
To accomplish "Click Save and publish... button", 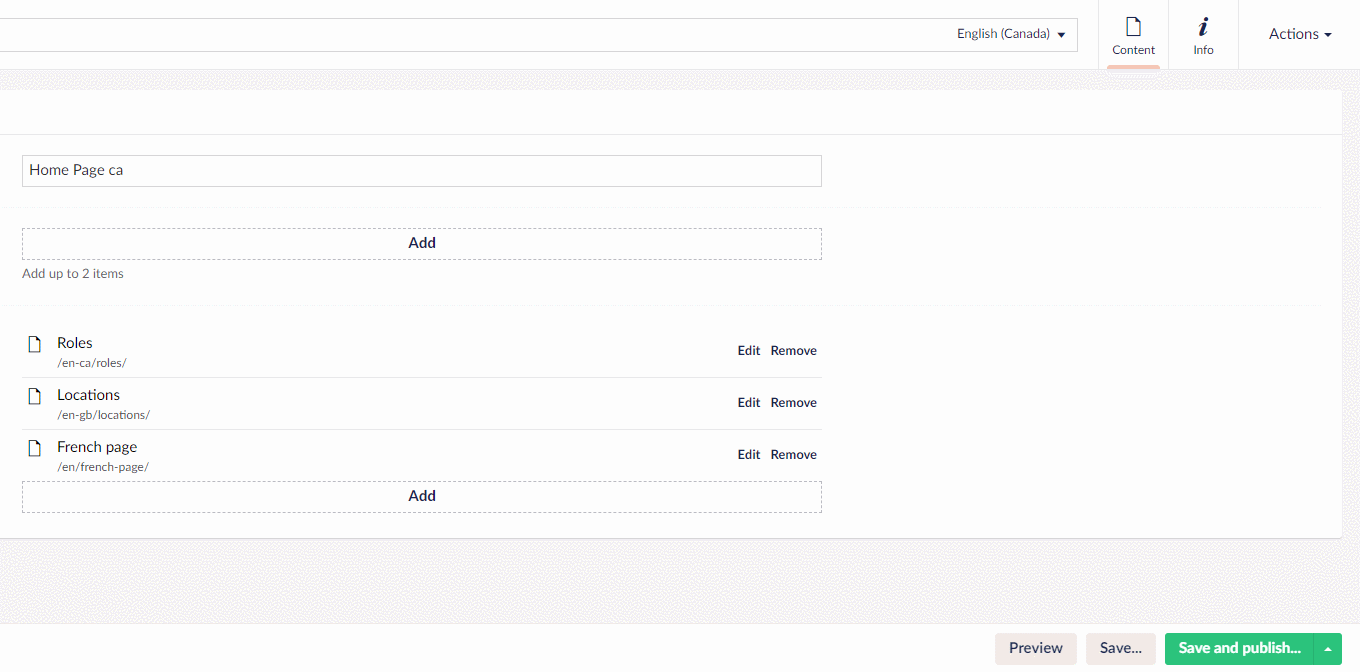I will tap(1239, 648).
